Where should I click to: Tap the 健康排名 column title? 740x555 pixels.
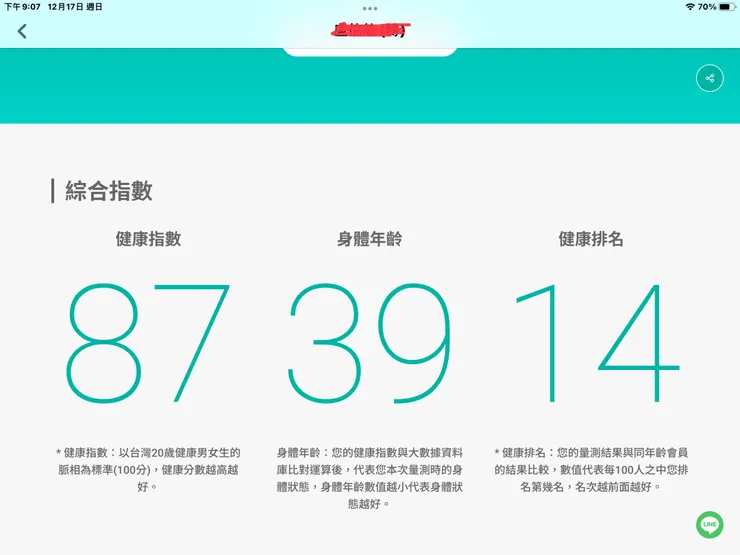[591, 239]
